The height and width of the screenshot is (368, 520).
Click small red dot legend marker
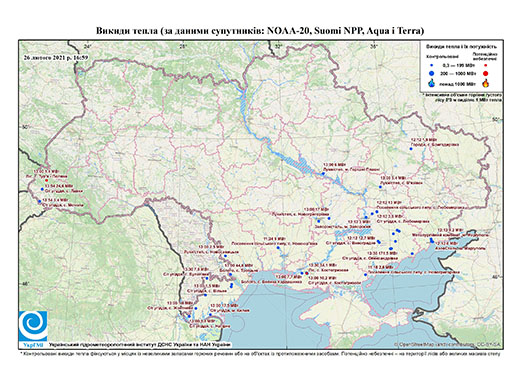[486, 66]
